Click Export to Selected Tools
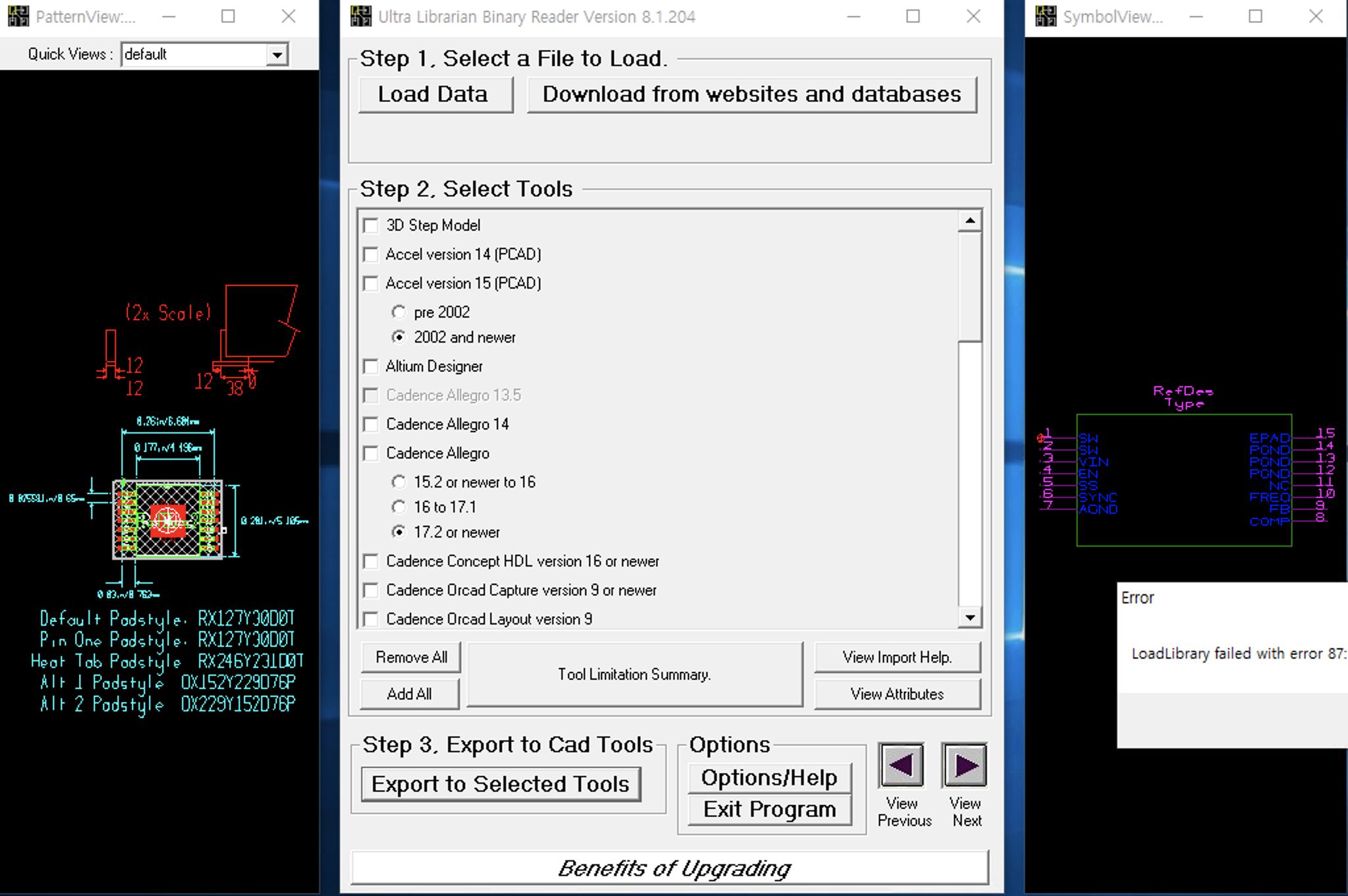 click(501, 784)
